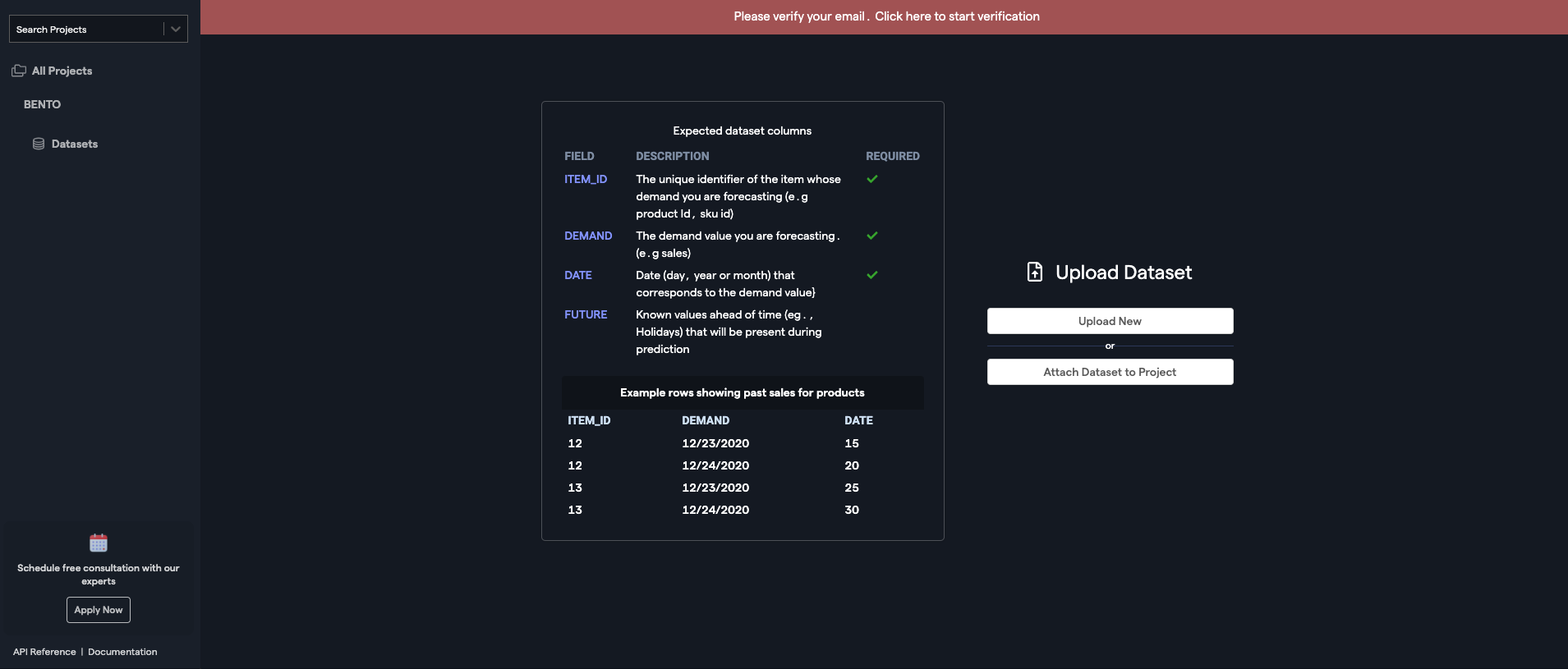
Task: Click the ITEM_ID required checkmark
Action: (x=872, y=179)
